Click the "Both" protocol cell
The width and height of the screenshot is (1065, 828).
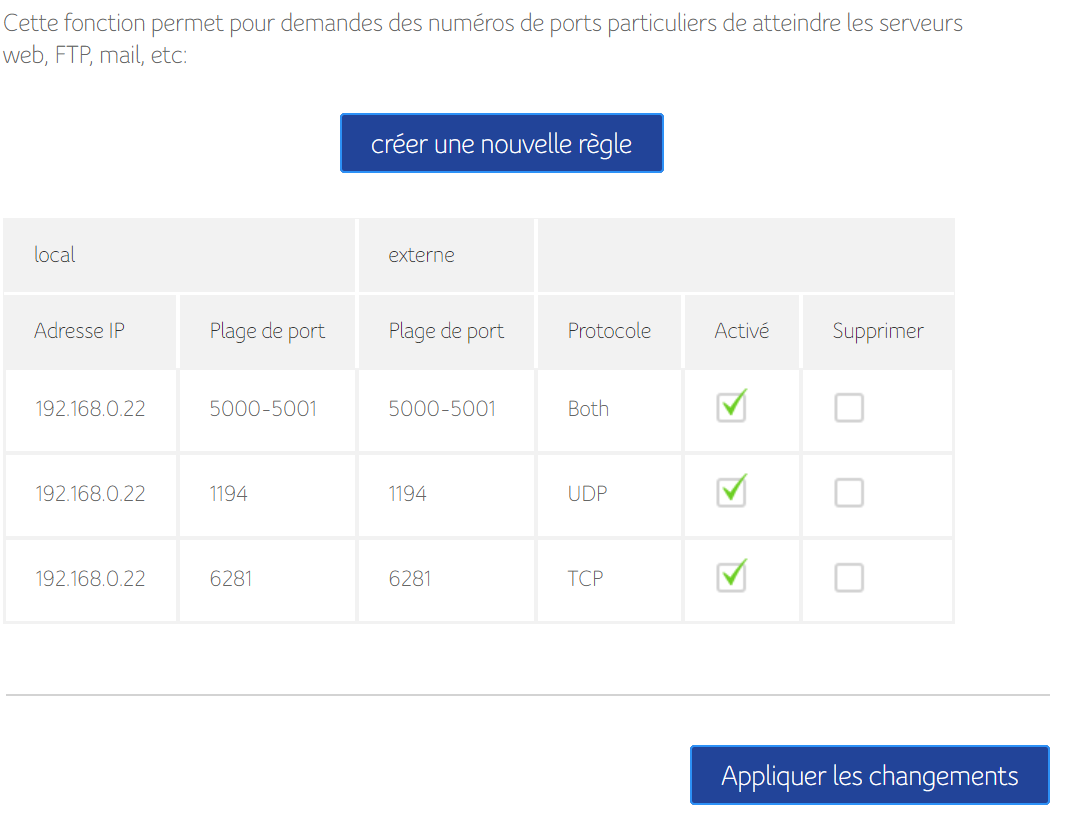588,409
